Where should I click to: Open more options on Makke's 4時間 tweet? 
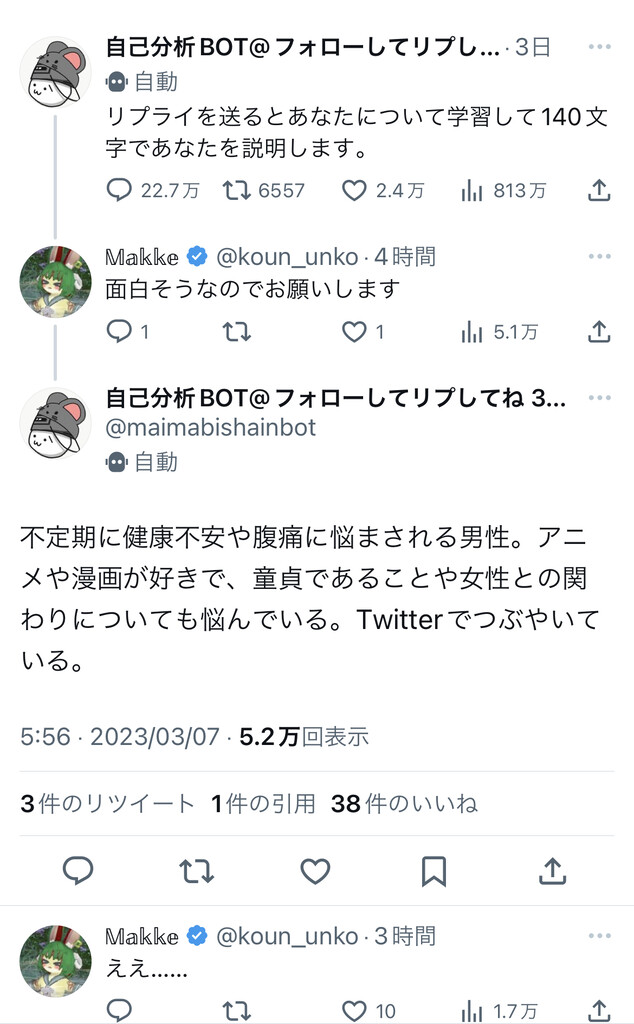pos(599,257)
